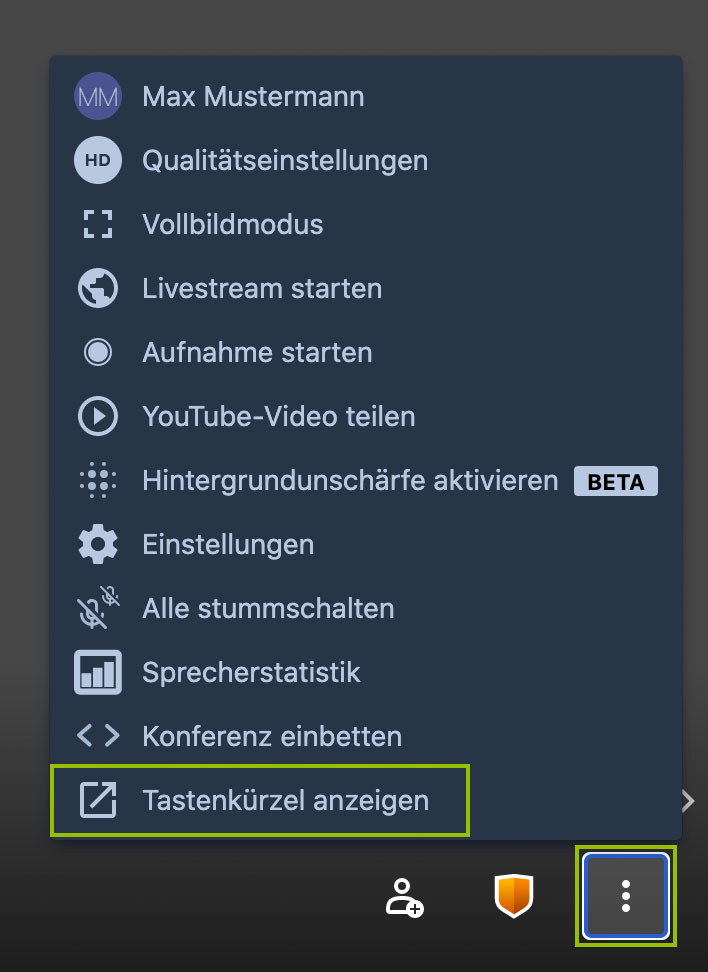The image size is (708, 972).
Task: Click the settings gear icon
Action: pyautogui.click(x=97, y=544)
